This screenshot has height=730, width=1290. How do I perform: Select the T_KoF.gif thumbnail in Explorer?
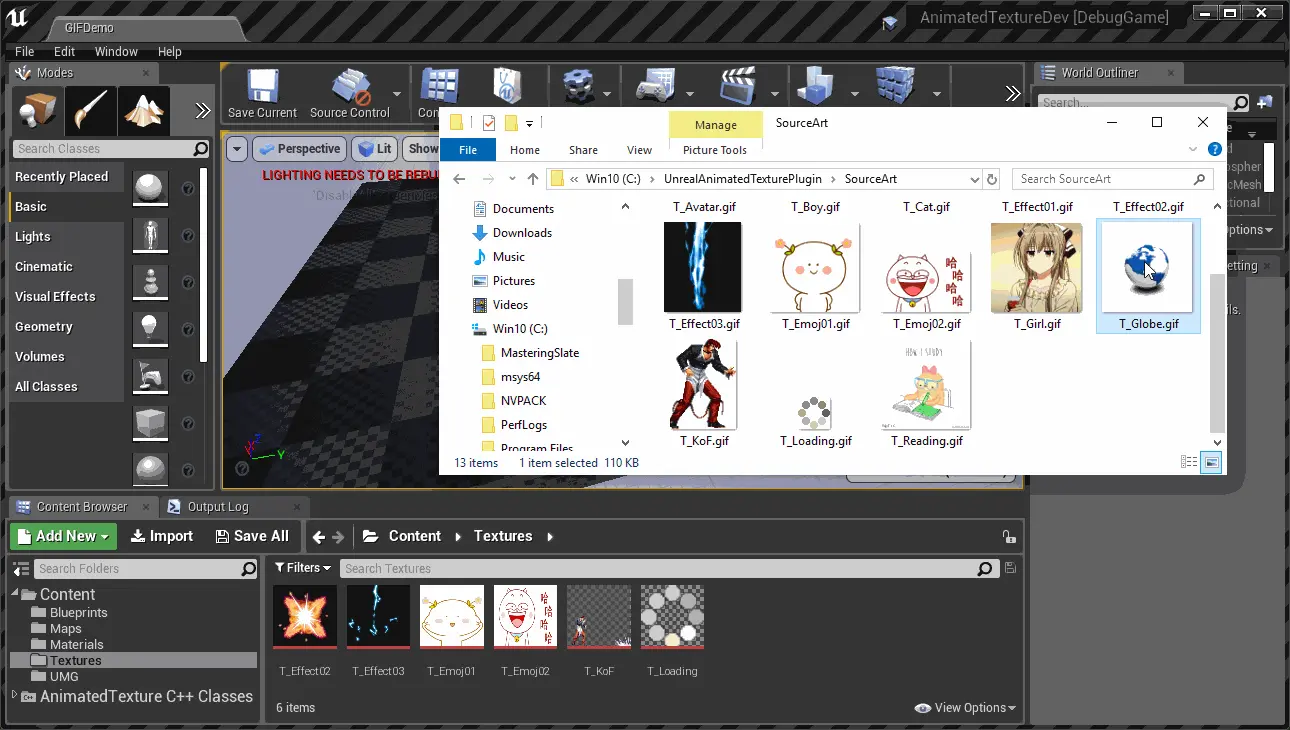[x=705, y=386]
